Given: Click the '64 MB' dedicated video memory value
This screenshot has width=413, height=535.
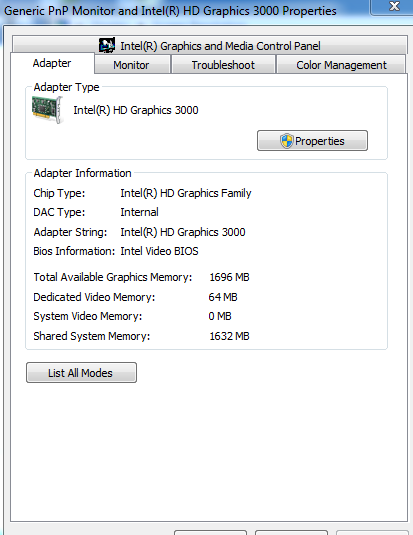Looking at the screenshot, I should click(x=223, y=297).
